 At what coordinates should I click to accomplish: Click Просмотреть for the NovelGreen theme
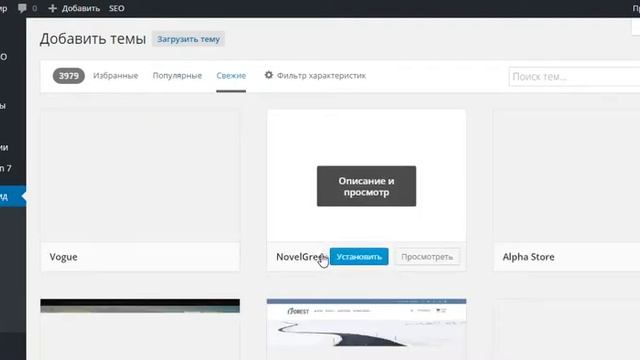[427, 257]
